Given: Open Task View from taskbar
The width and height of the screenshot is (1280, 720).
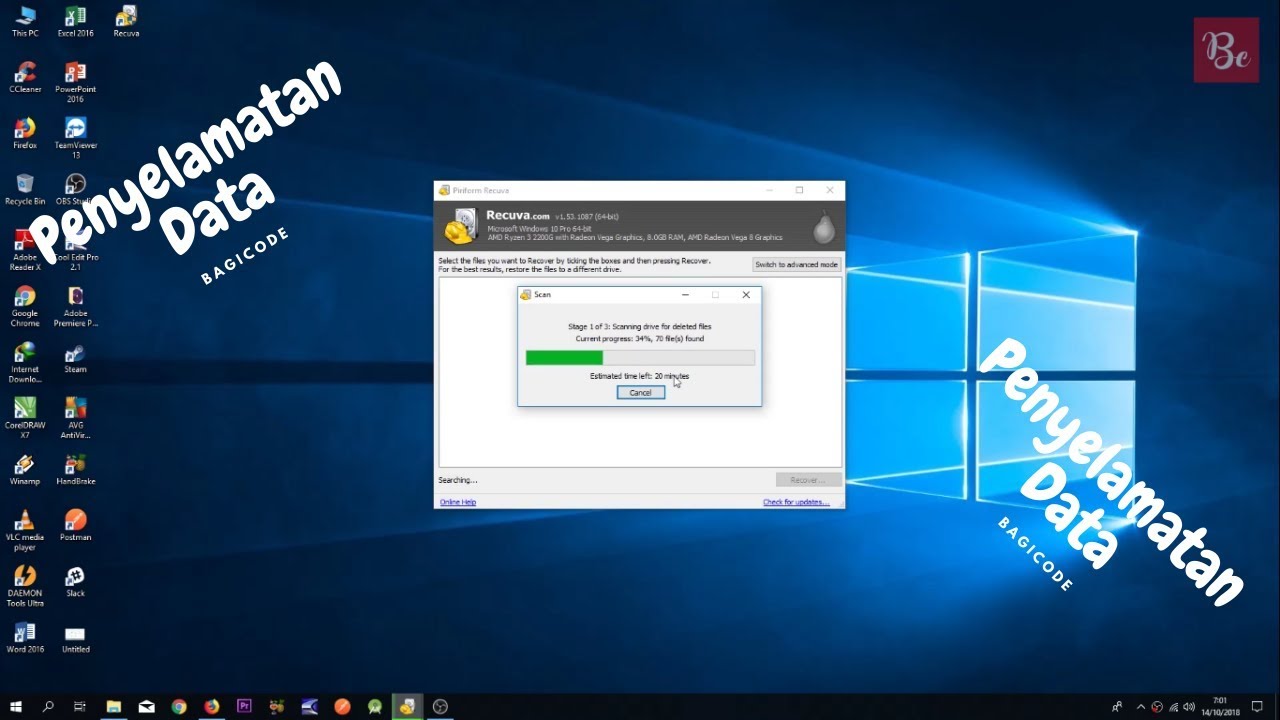Looking at the screenshot, I should coord(80,706).
